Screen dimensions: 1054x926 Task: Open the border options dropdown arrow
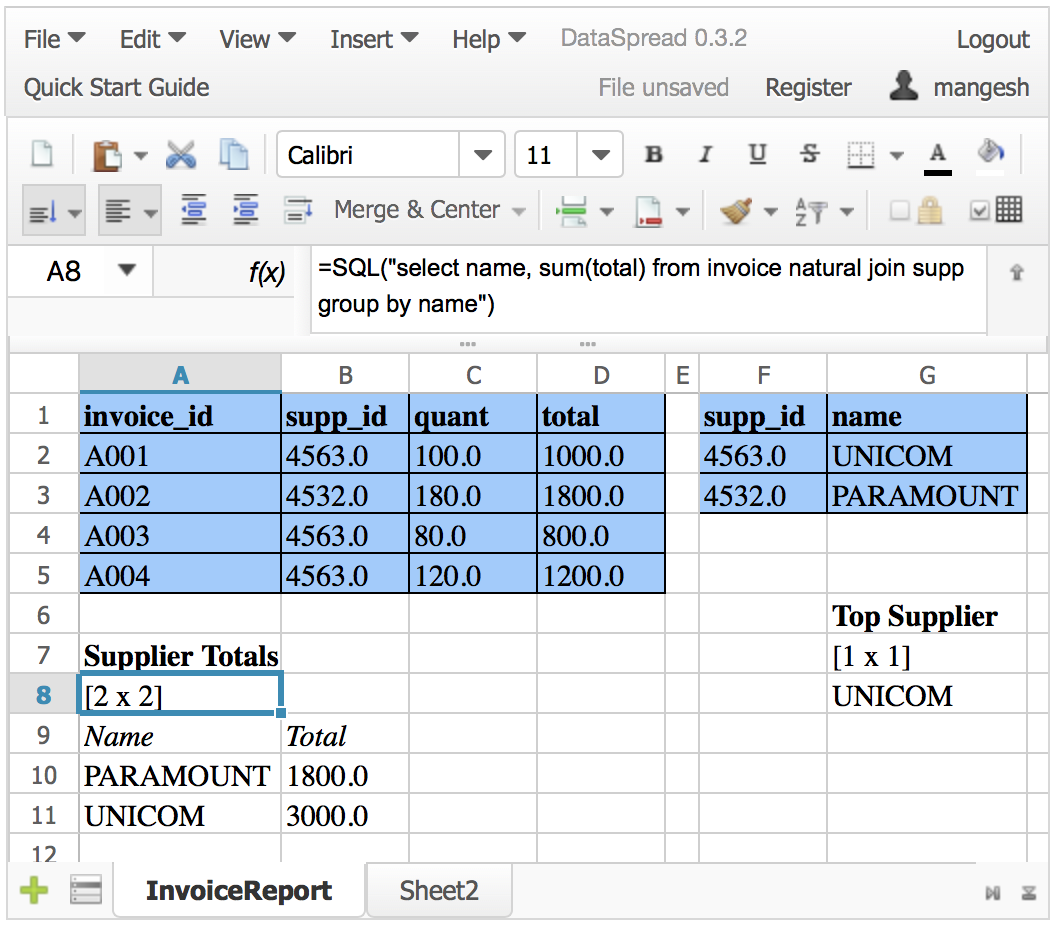(x=896, y=156)
